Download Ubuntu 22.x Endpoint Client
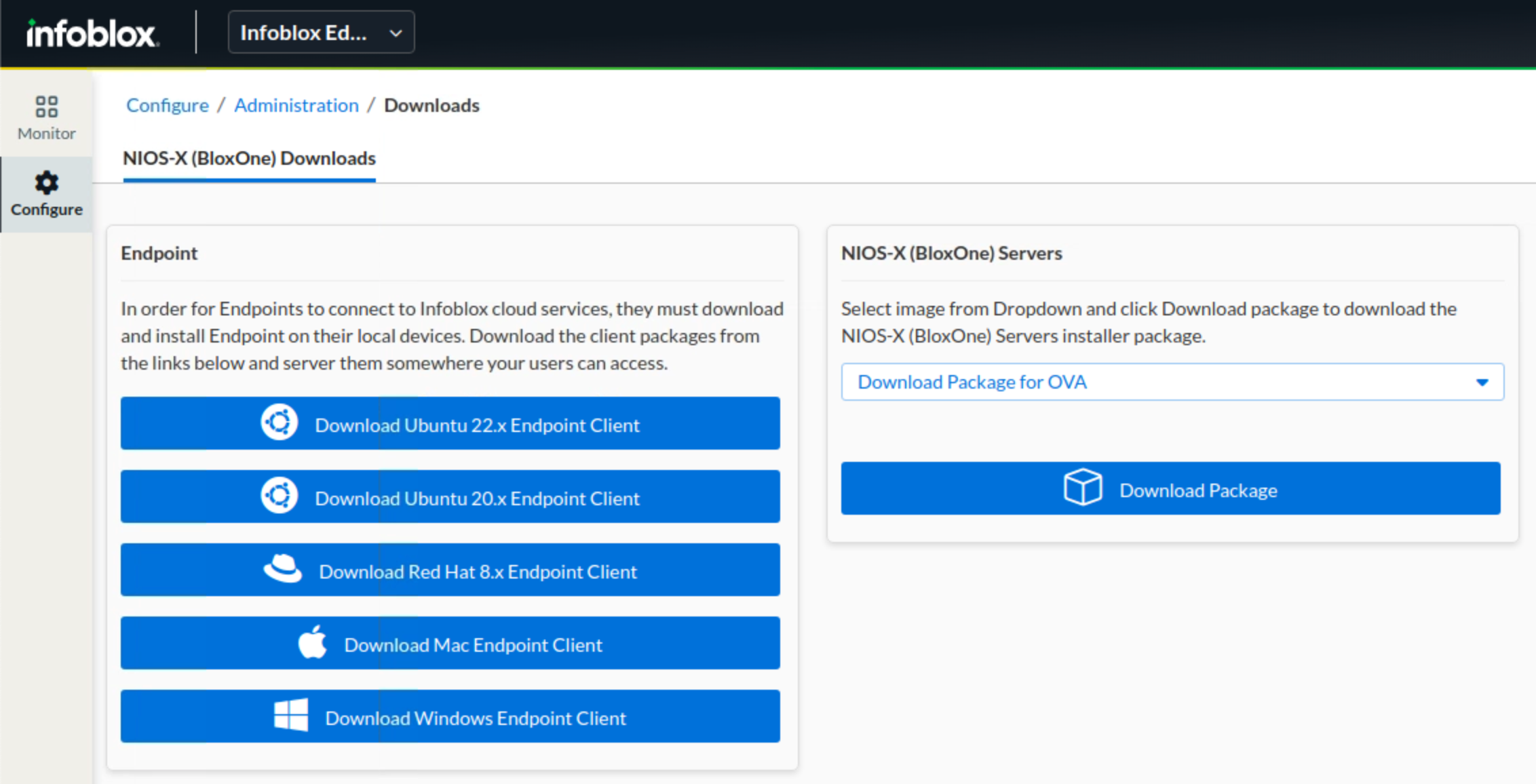1536x784 pixels. (x=450, y=423)
